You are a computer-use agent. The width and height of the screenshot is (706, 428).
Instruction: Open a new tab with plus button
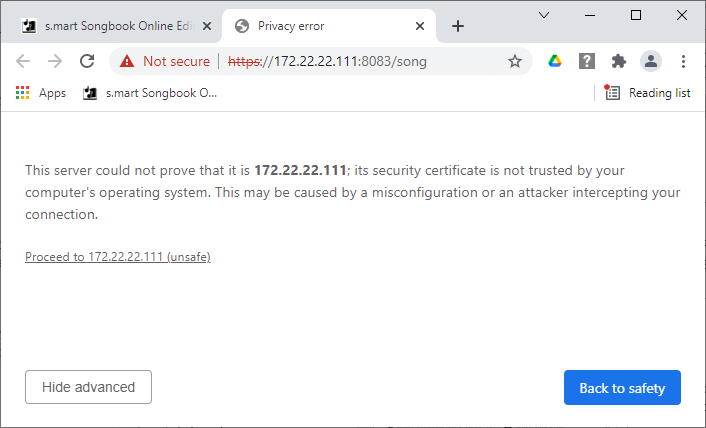click(458, 26)
